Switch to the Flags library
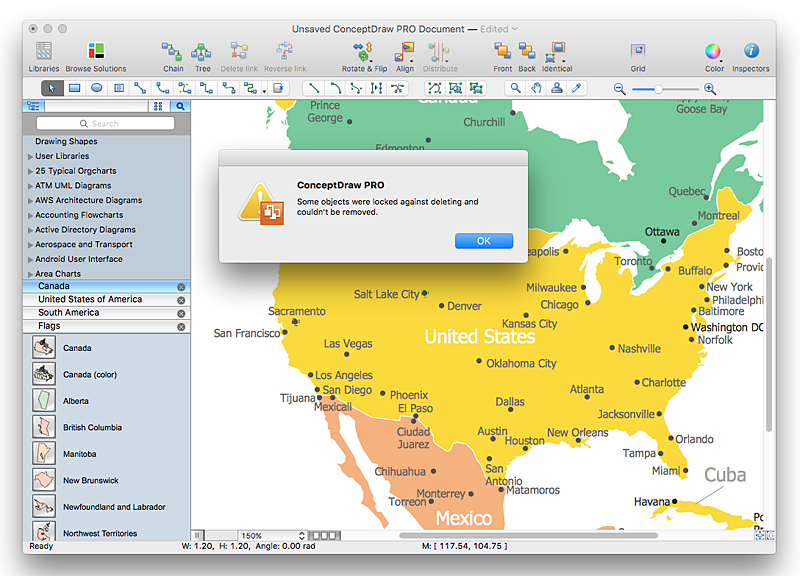This screenshot has height=576, width=800. (106, 326)
